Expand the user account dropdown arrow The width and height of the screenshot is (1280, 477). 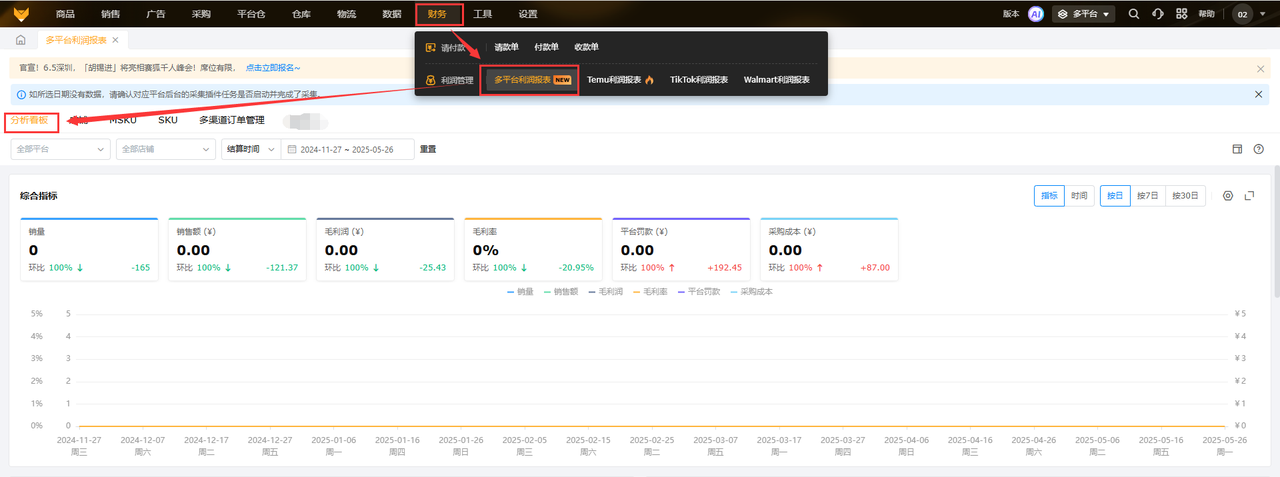(1262, 14)
